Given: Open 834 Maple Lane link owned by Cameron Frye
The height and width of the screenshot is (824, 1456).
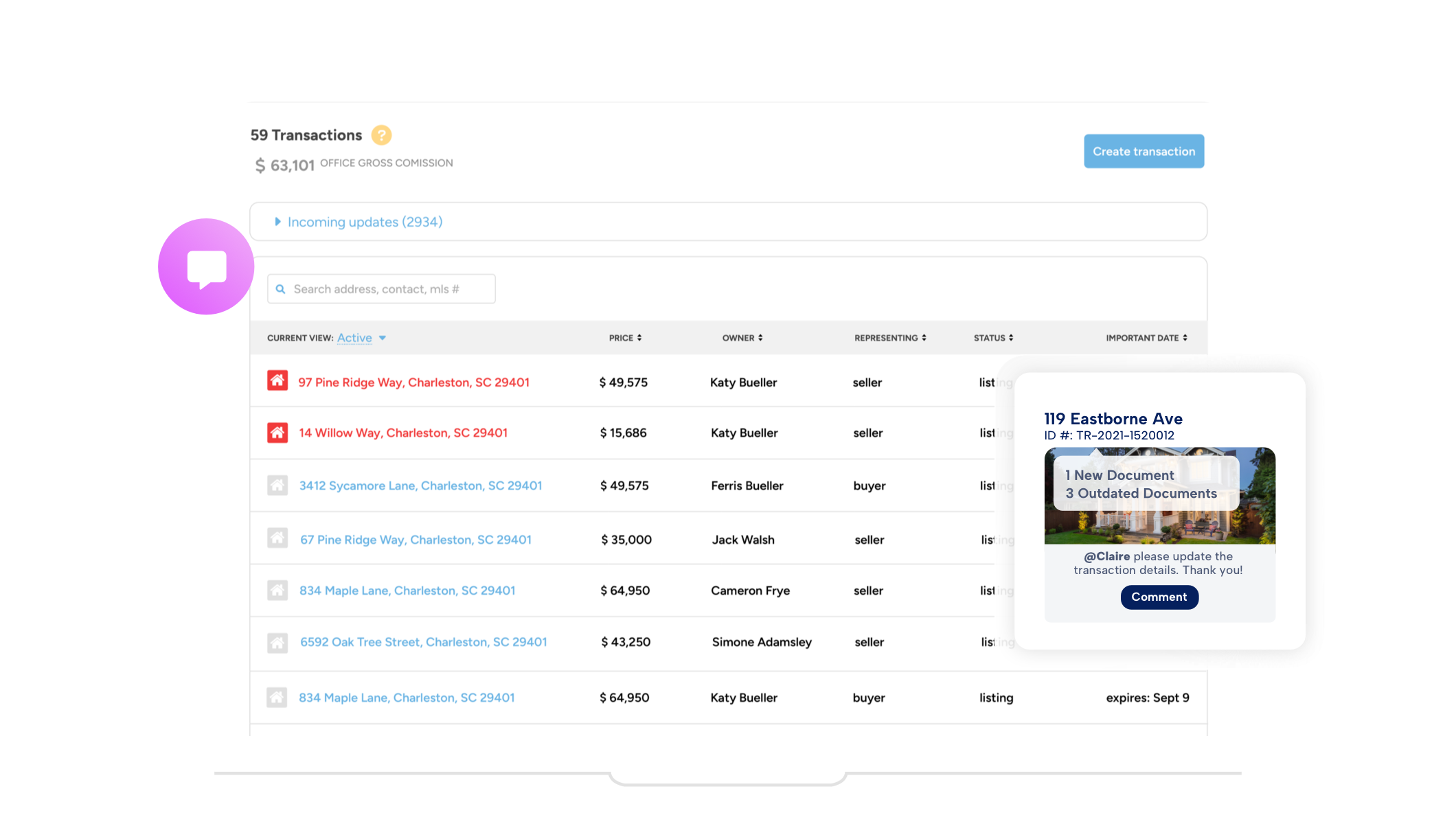Looking at the screenshot, I should point(407,591).
